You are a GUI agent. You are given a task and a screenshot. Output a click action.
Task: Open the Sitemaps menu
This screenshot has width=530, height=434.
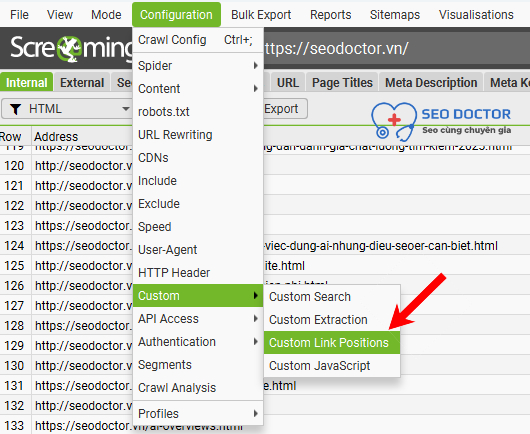point(395,15)
